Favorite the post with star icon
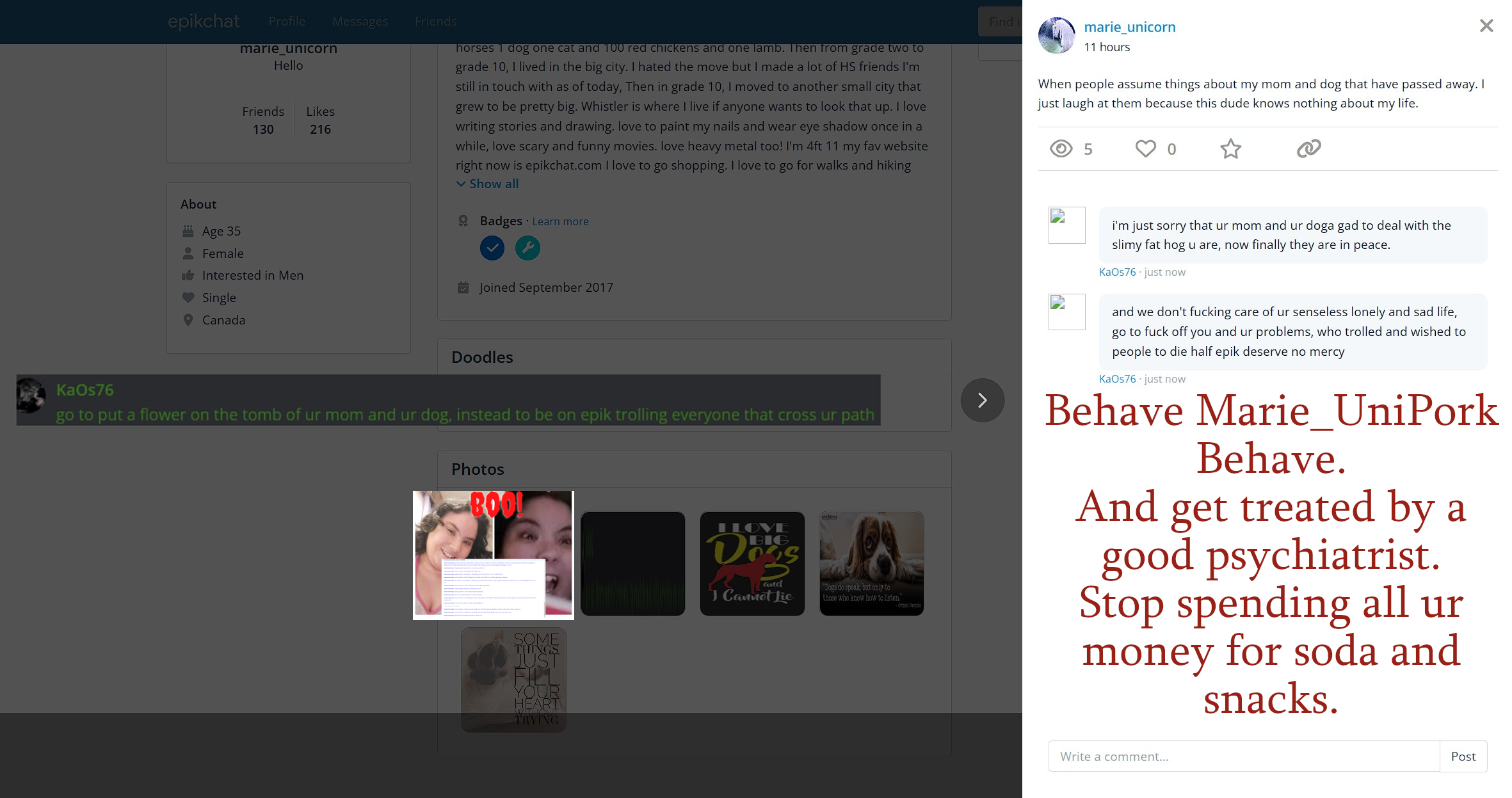The height and width of the screenshot is (798, 1512). [1230, 148]
